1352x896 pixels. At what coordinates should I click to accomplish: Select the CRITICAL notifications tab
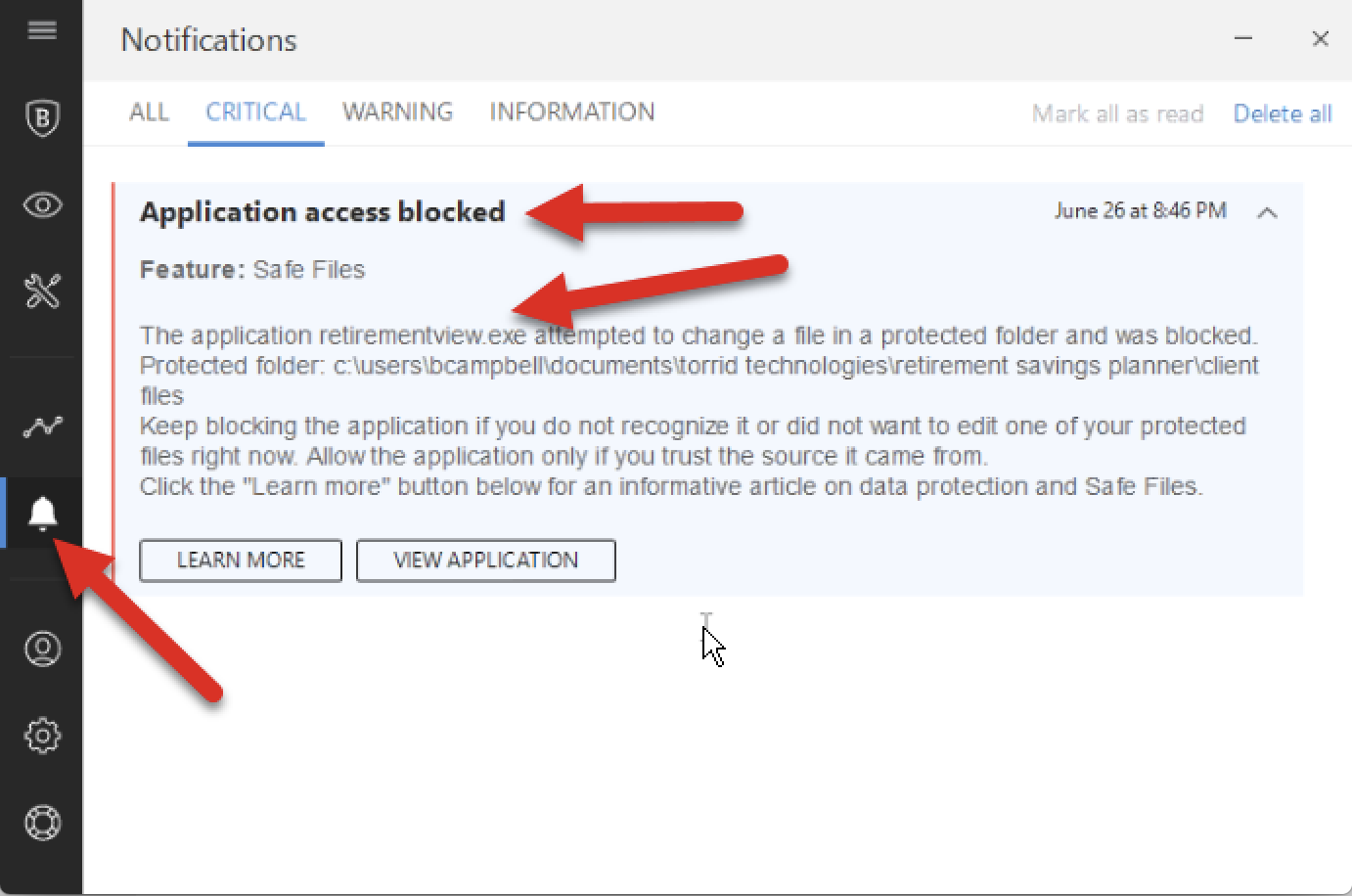pos(255,112)
